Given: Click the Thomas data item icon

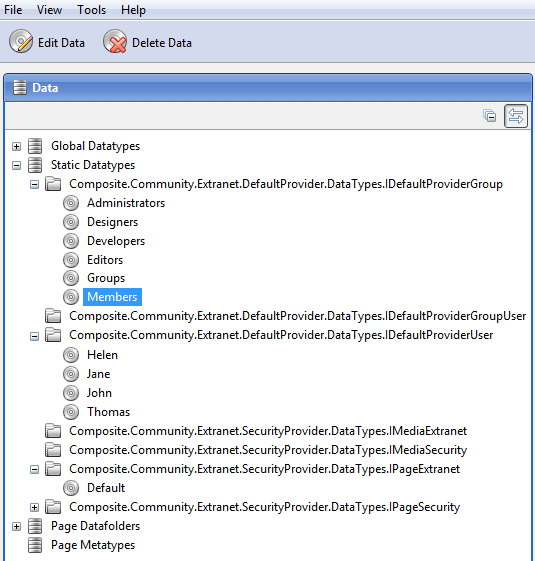Looking at the screenshot, I should click(71, 412).
